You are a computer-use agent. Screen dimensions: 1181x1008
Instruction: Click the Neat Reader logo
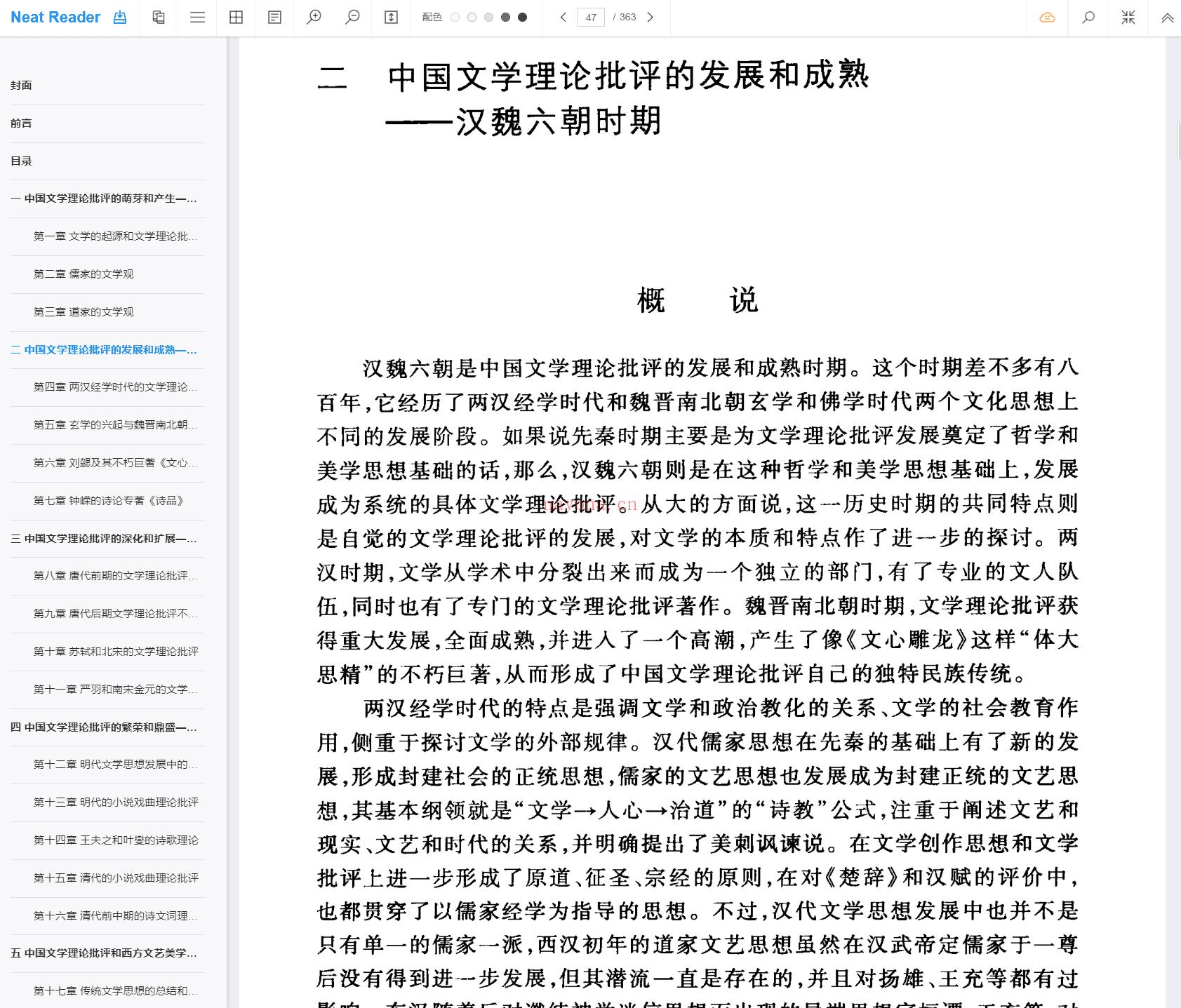pyautogui.click(x=55, y=18)
